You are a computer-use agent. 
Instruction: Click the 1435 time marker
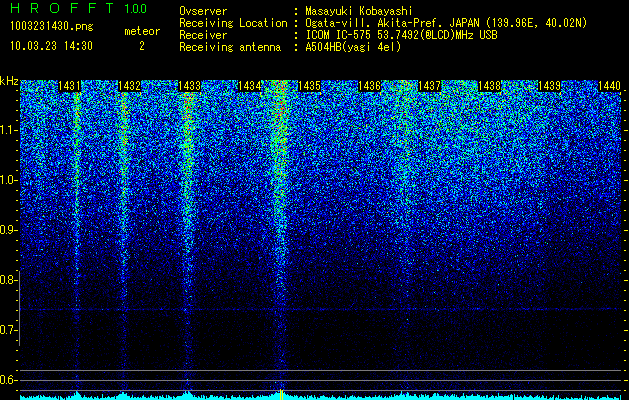point(309,86)
